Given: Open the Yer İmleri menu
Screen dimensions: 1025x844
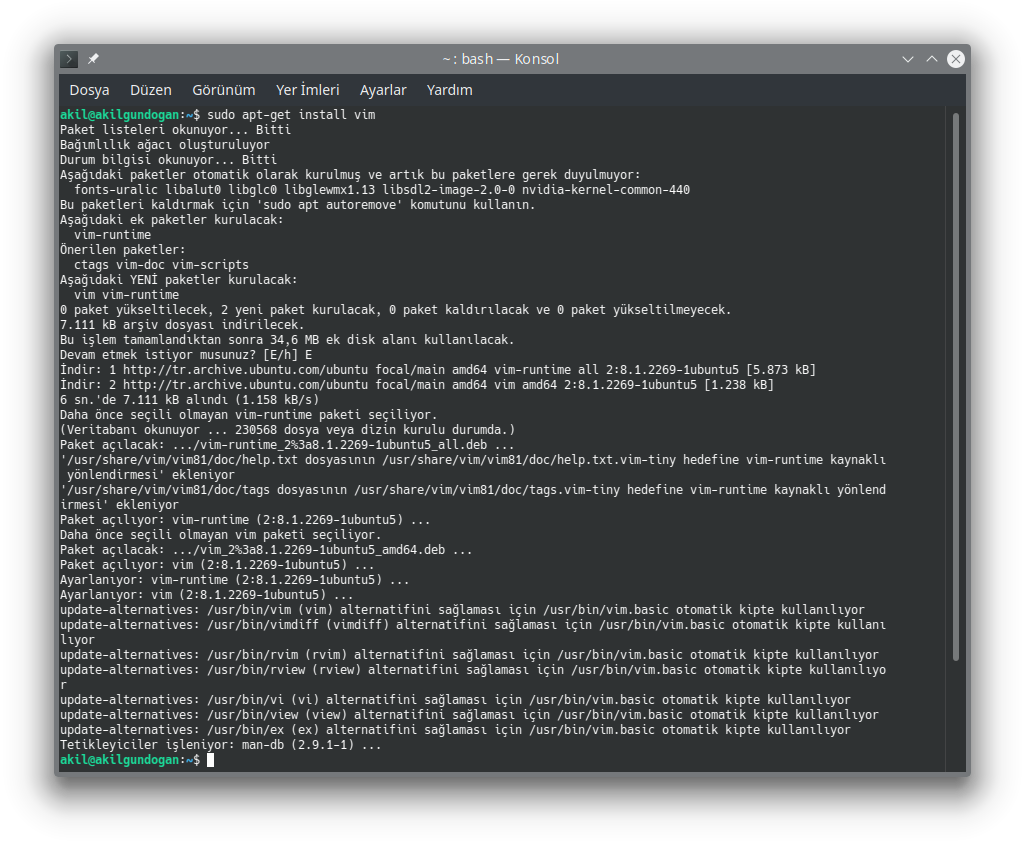Looking at the screenshot, I should click(308, 90).
